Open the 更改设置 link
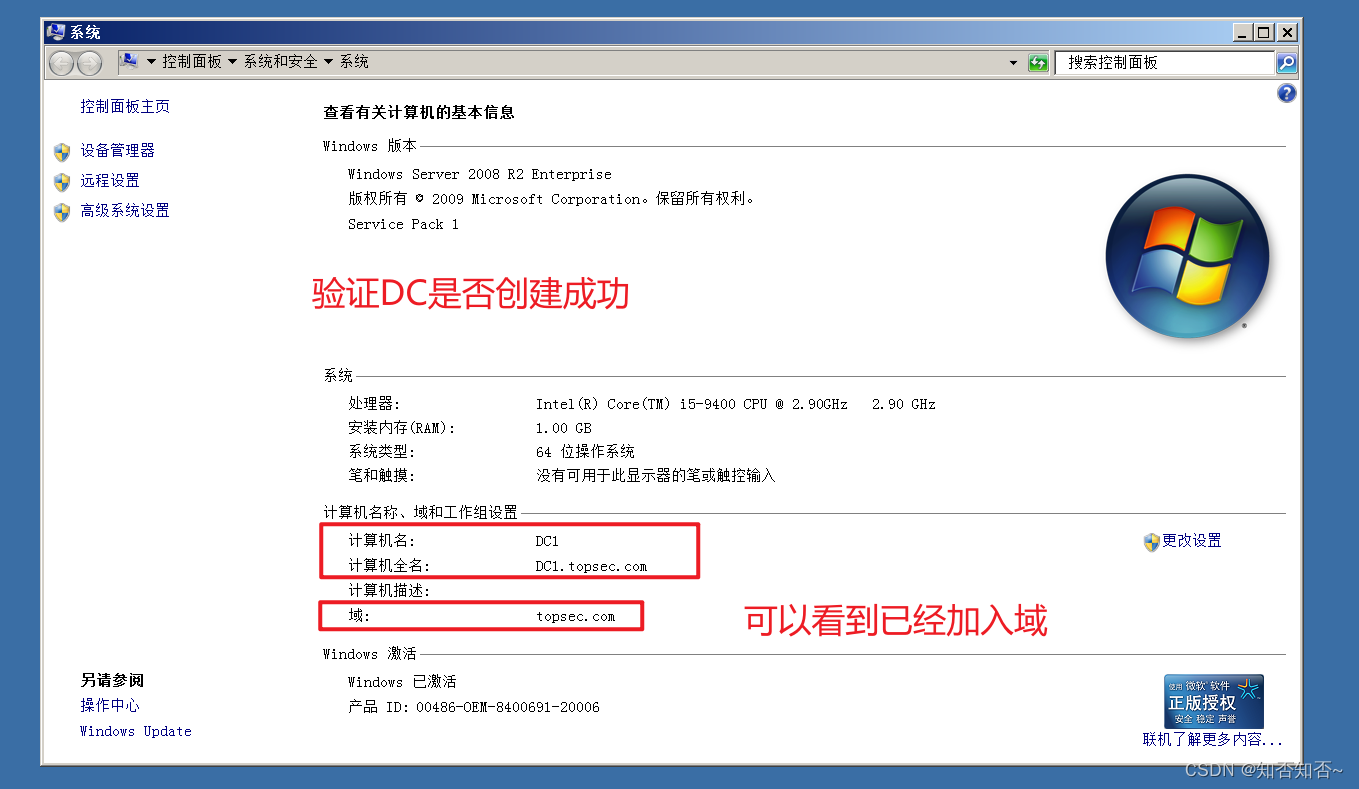The width and height of the screenshot is (1359, 789). [x=1192, y=540]
